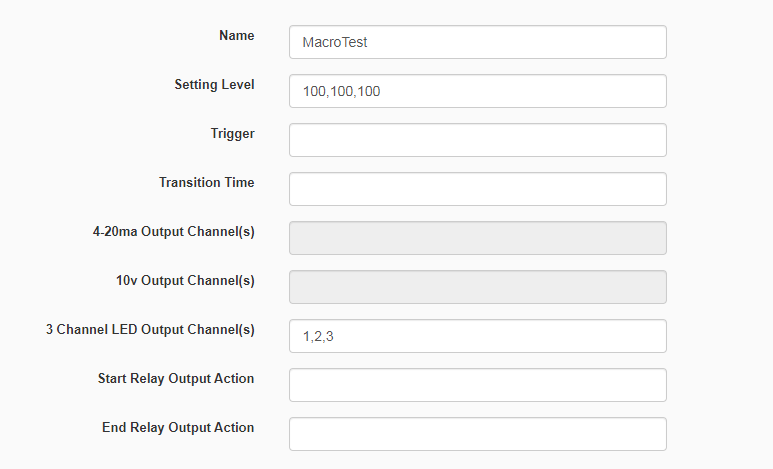Click the Start Relay Output Action field
This screenshot has height=469, width=773.
coord(478,385)
